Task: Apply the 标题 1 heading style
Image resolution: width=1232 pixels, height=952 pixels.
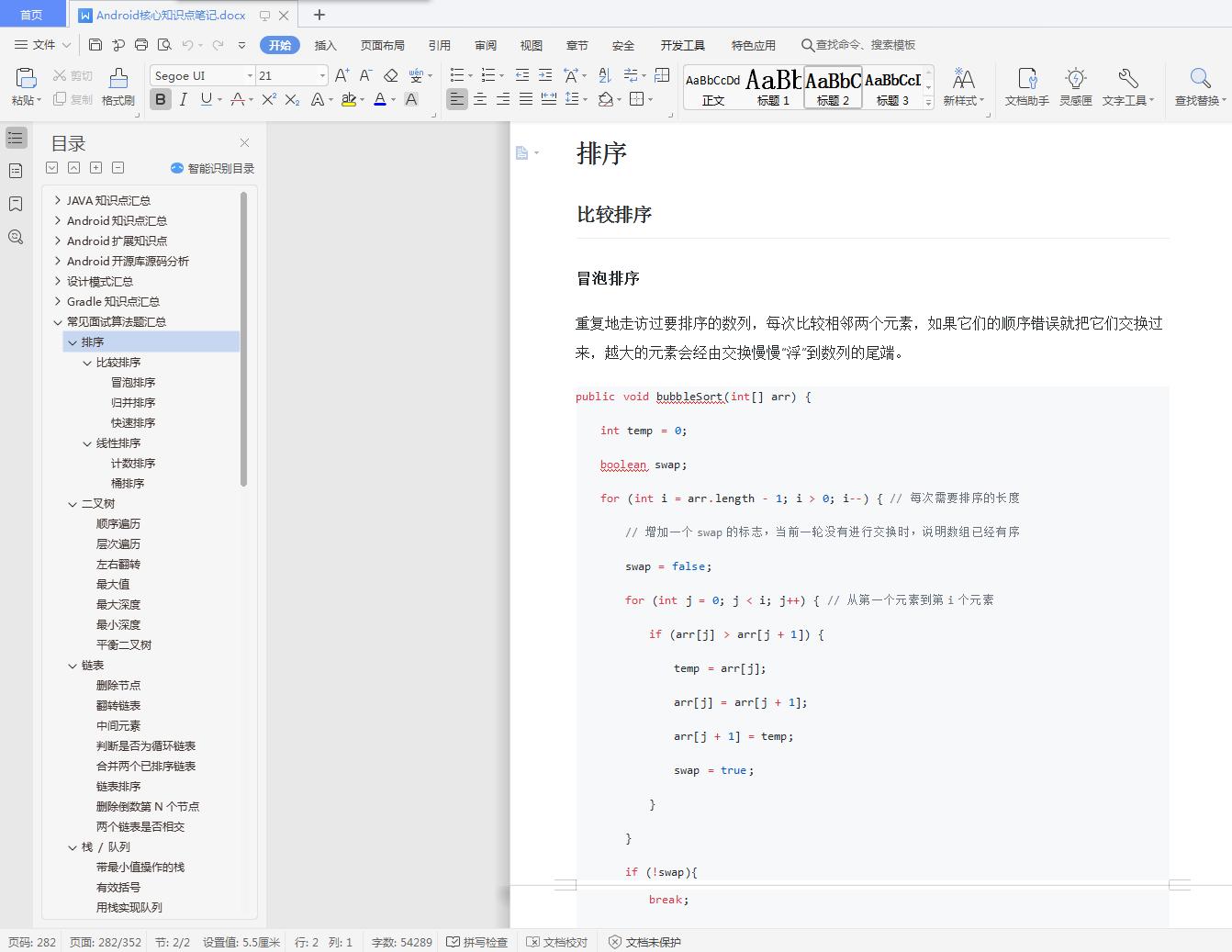Action: (772, 85)
